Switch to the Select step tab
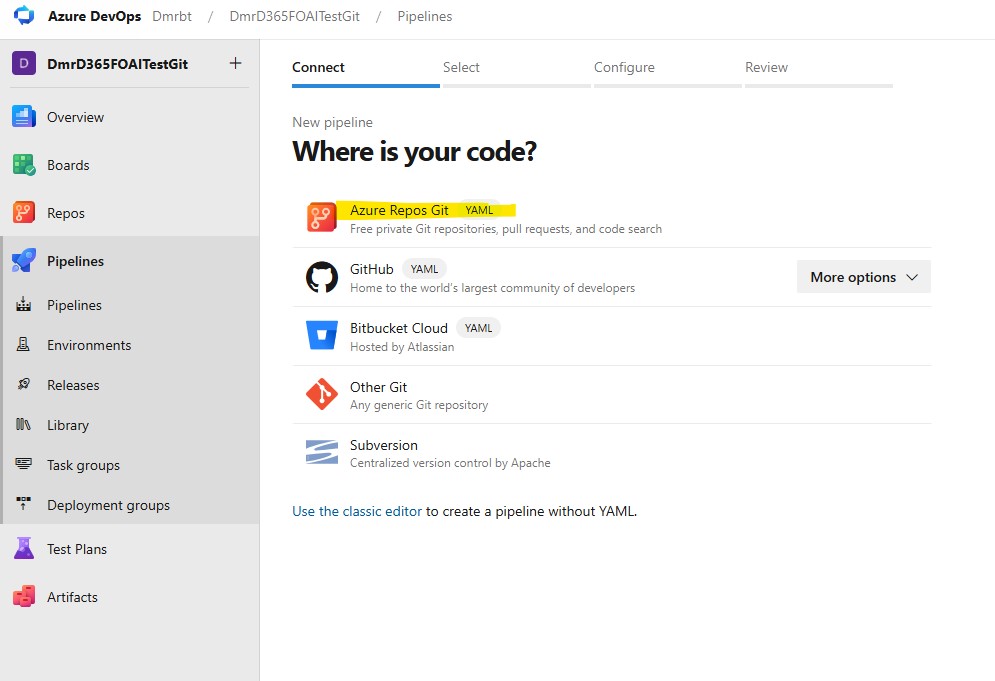The width and height of the screenshot is (995, 681). (x=517, y=71)
